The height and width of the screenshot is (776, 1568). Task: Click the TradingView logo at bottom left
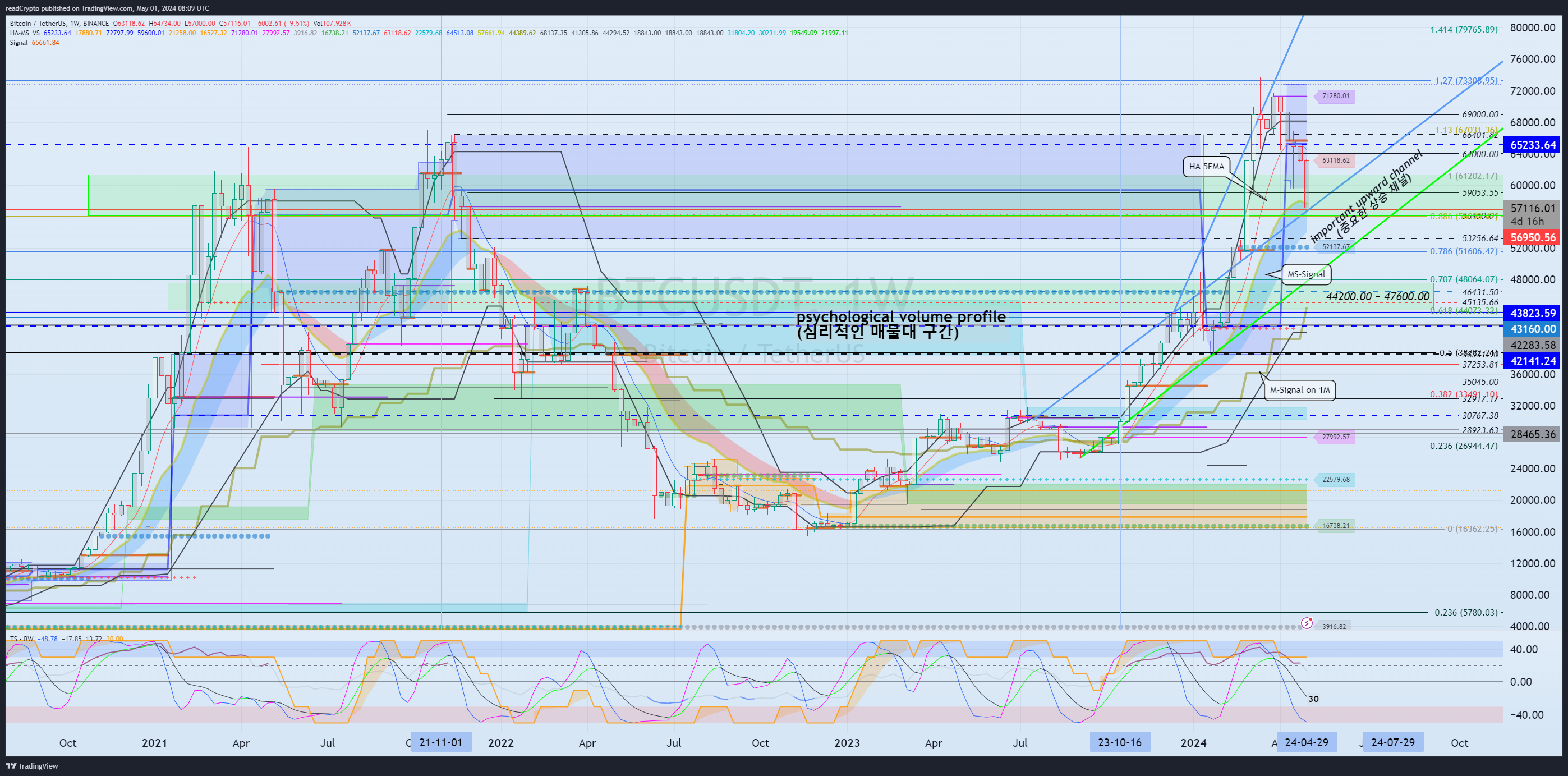pyautogui.click(x=31, y=766)
